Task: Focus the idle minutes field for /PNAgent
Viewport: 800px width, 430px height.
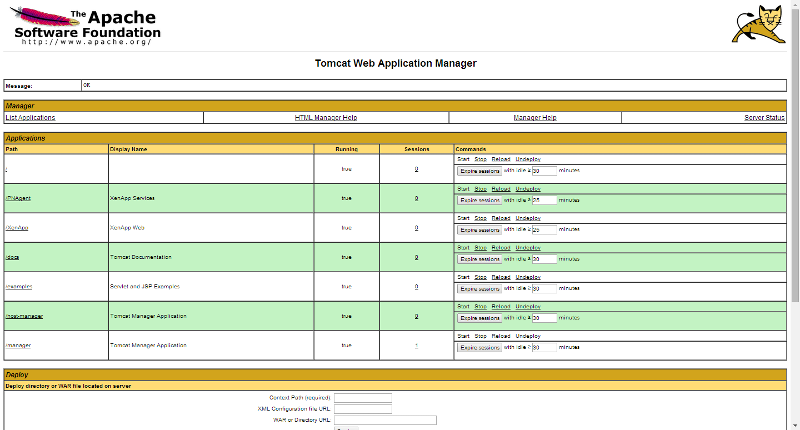Action: pos(544,200)
